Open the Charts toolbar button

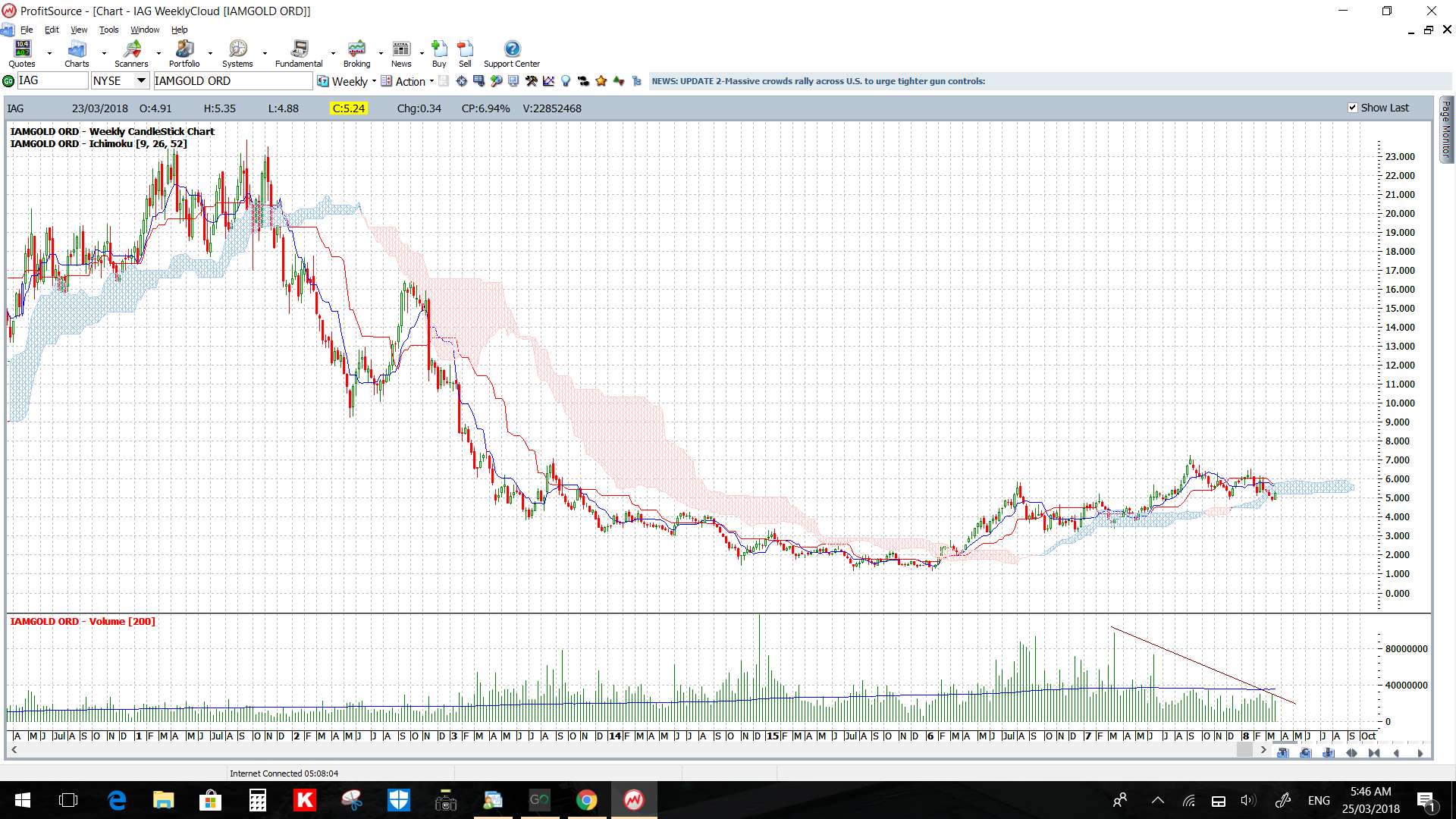77,54
